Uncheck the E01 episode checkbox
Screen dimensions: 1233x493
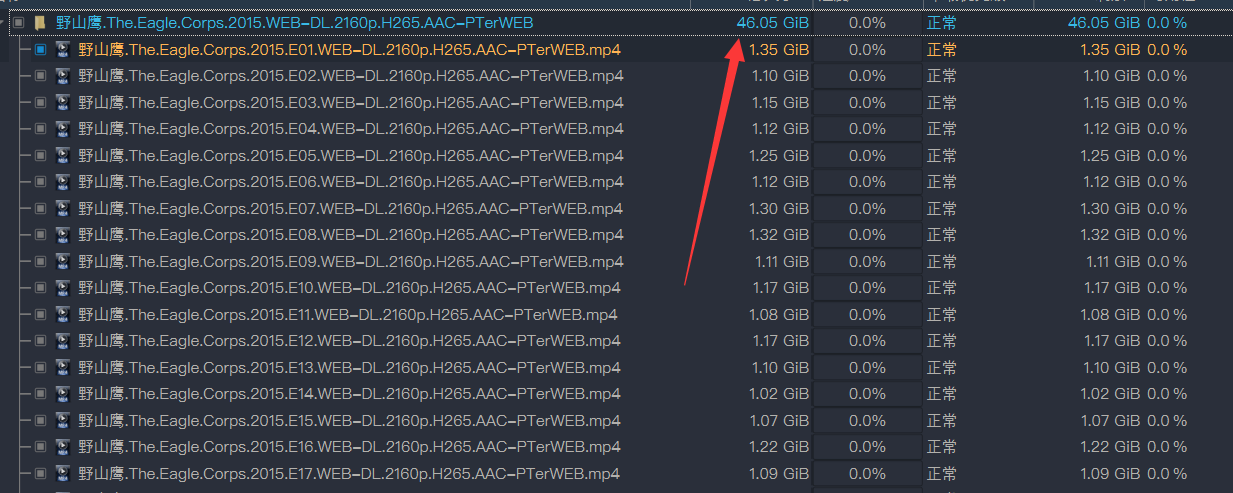40,49
